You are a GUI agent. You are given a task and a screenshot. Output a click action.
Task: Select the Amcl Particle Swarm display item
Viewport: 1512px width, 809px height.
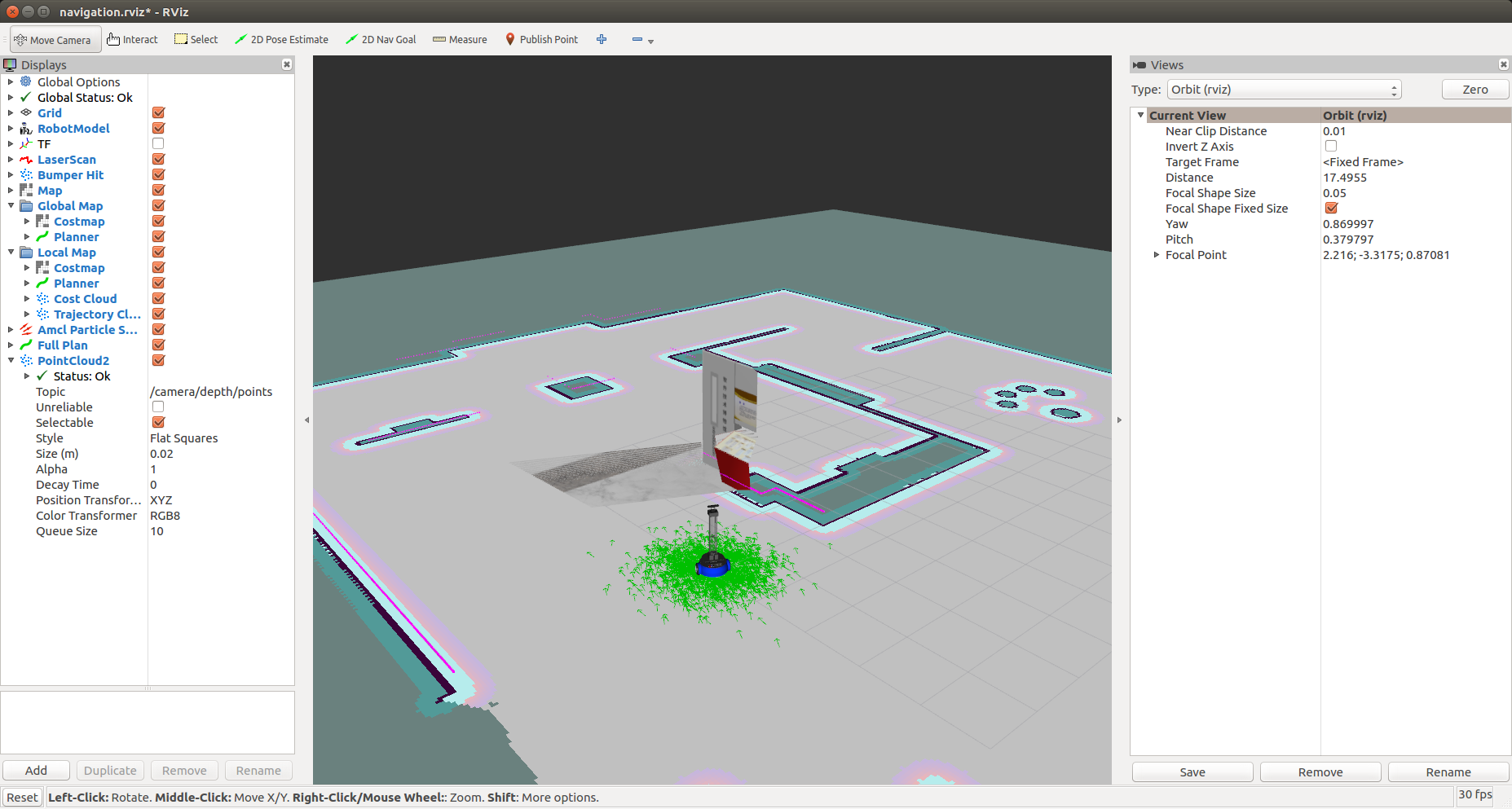[x=87, y=330]
